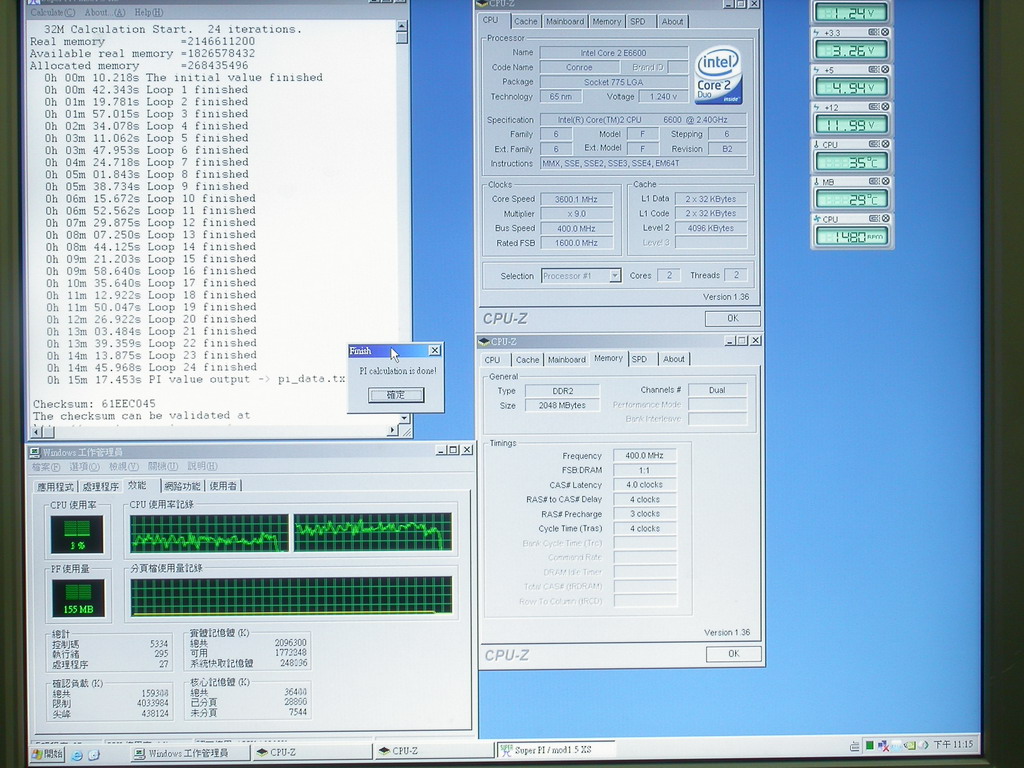Click the thermometer icon beside MB
1024x768 pixels.
point(816,182)
